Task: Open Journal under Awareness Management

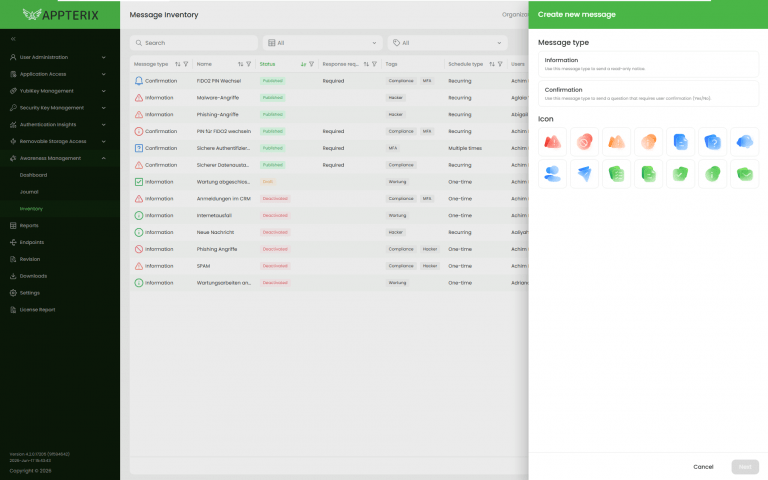Action: pyautogui.click(x=29, y=192)
